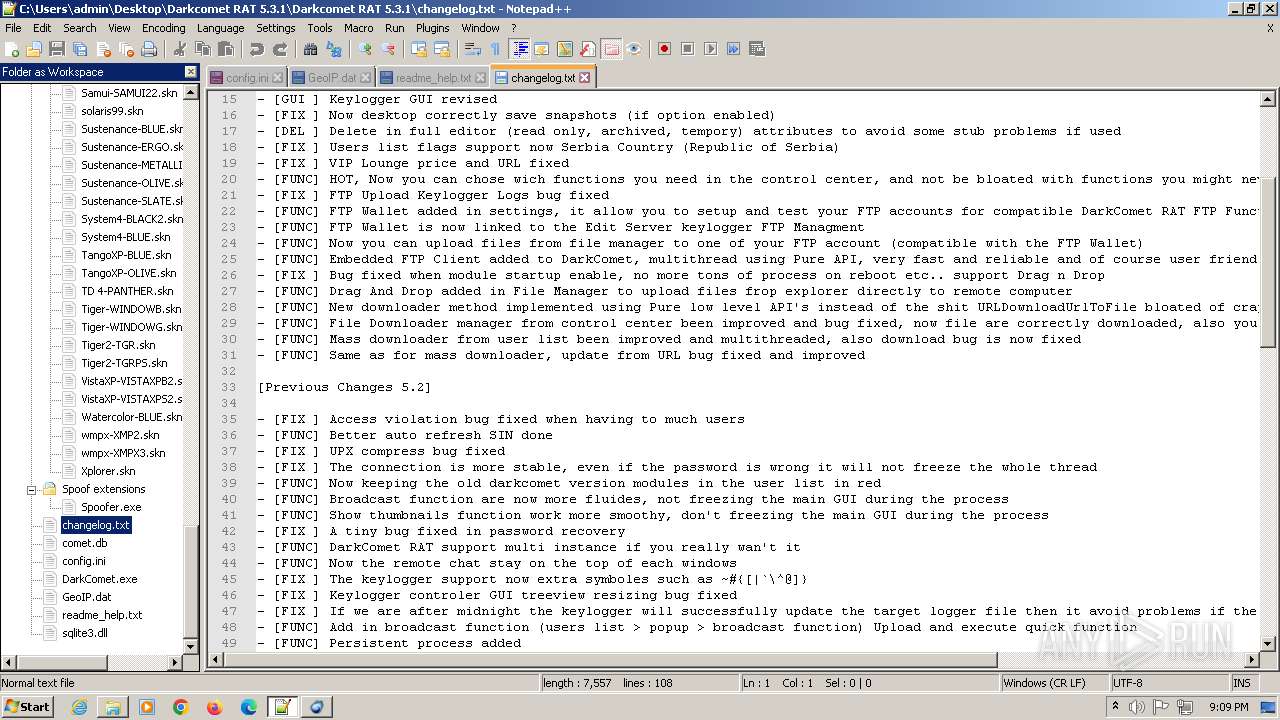Open the Plugins menu
The width and height of the screenshot is (1280, 720).
tap(433, 28)
